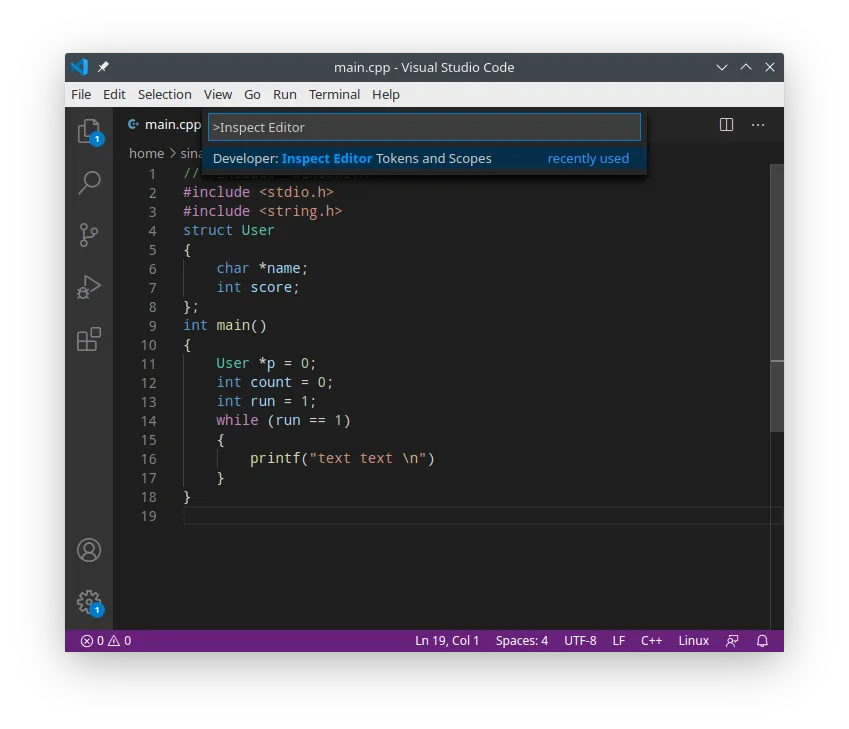Click the 'while (run == 1)' line
The width and height of the screenshot is (849, 729).
pos(283,421)
